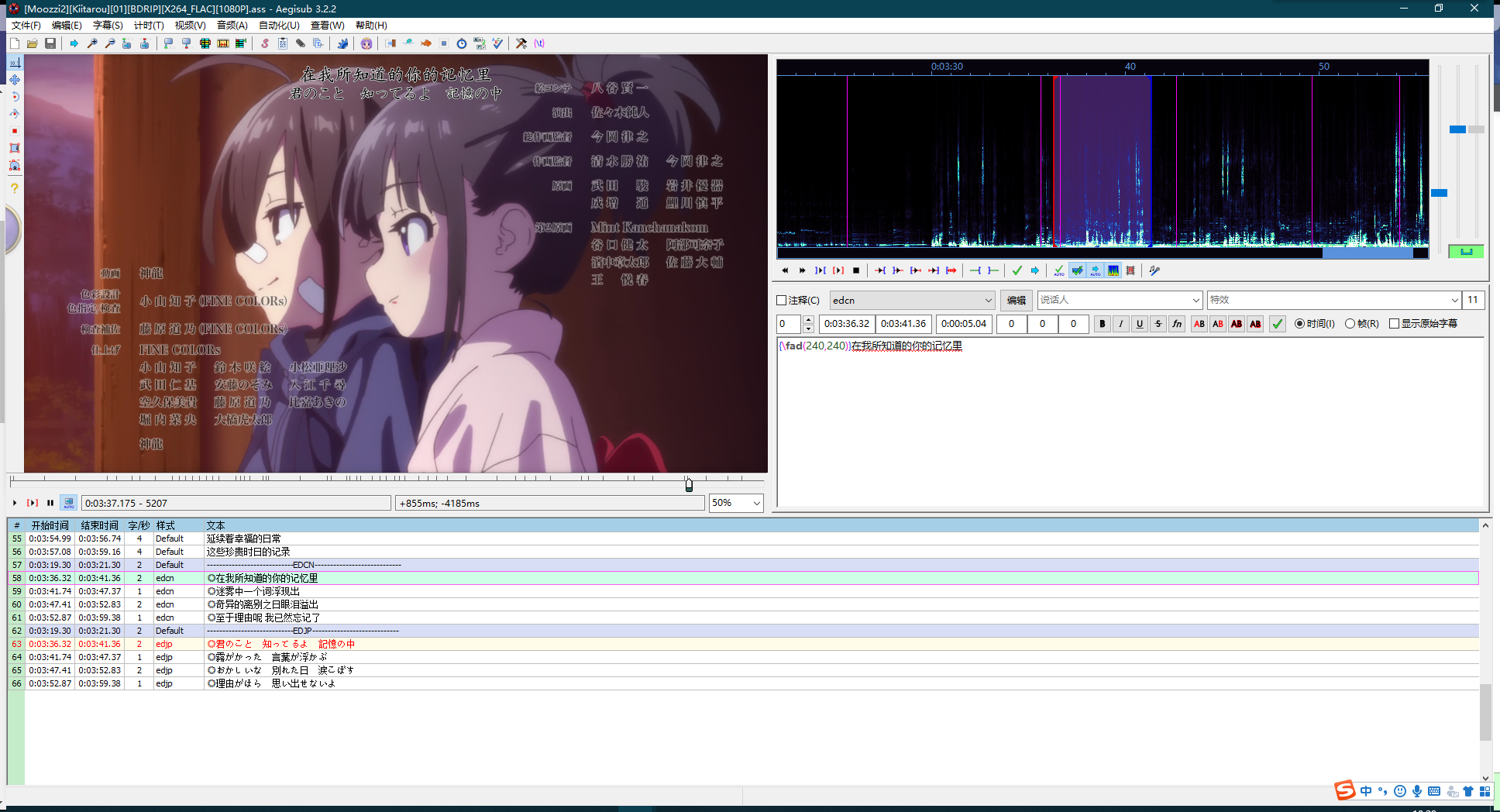Screen dimensions: 1500x812
Task: Select the rectangular clip visual tool
Action: pyautogui.click(x=15, y=147)
